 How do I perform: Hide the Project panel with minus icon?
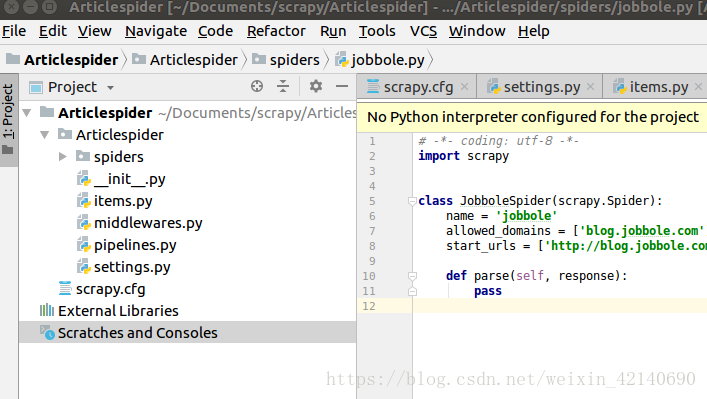342,86
